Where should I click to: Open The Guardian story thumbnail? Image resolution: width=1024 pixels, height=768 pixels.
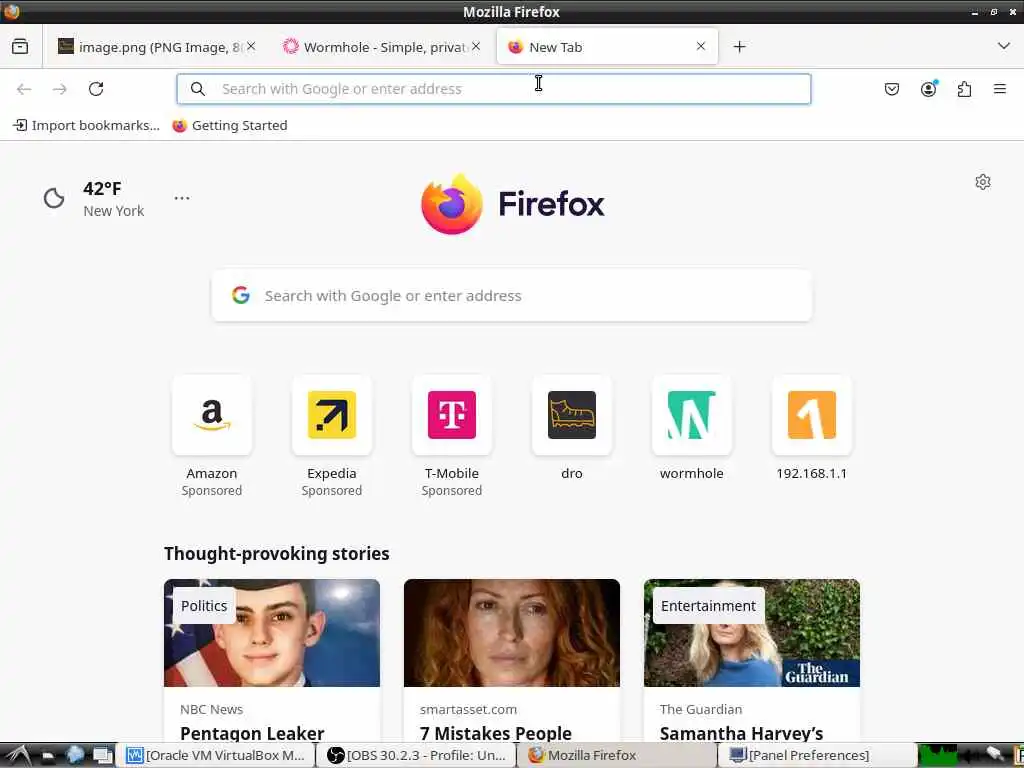click(x=752, y=633)
